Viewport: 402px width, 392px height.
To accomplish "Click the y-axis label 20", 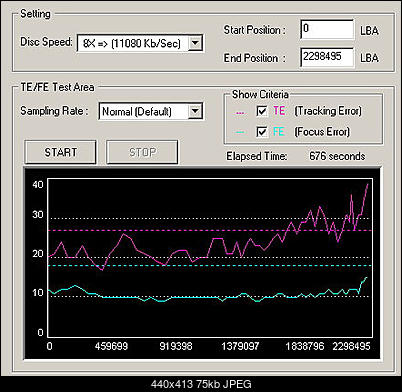I will pyautogui.click(x=38, y=254).
